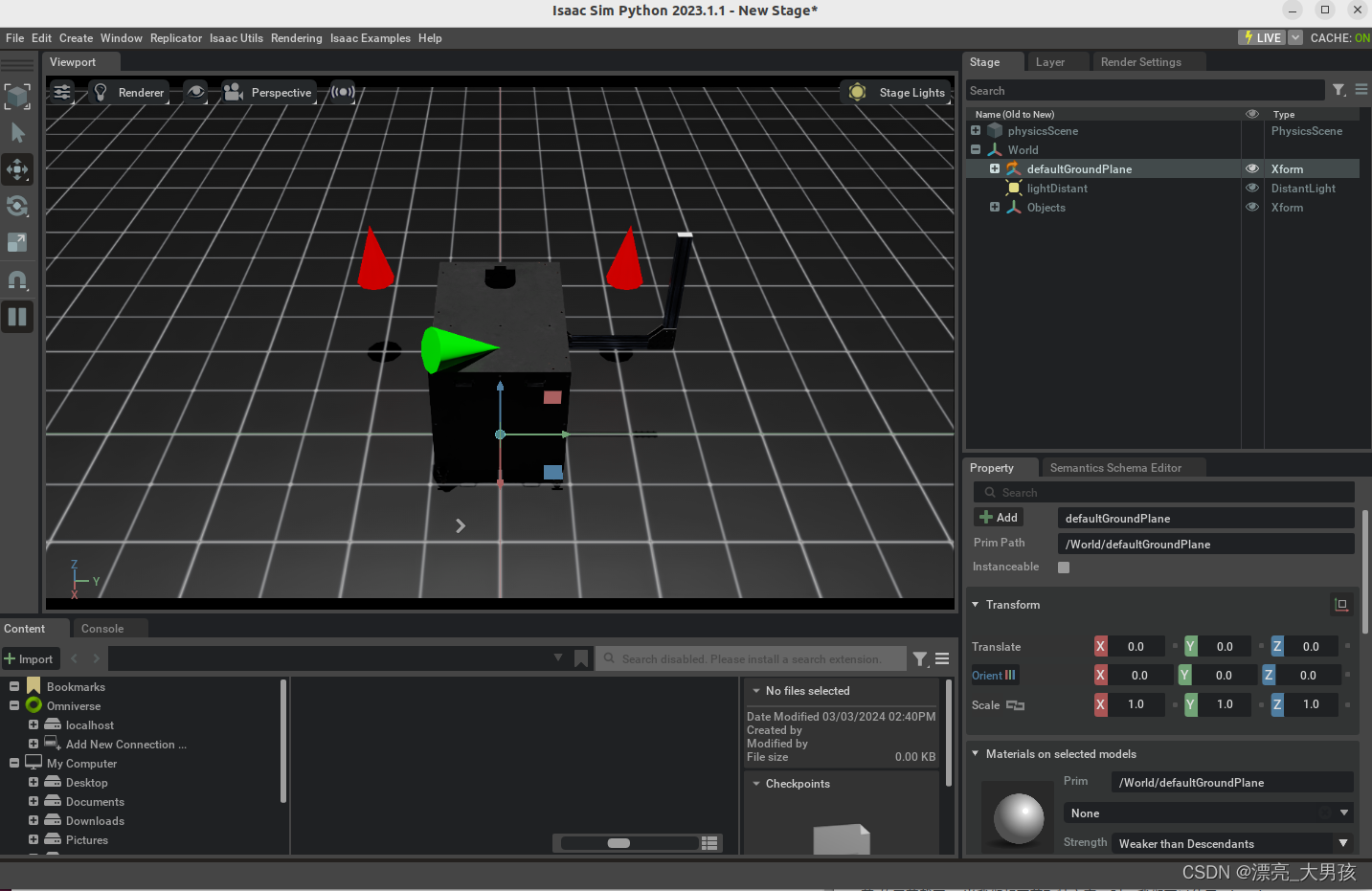1372x891 pixels.
Task: Click the visibility column header eye
Action: coord(1251,114)
